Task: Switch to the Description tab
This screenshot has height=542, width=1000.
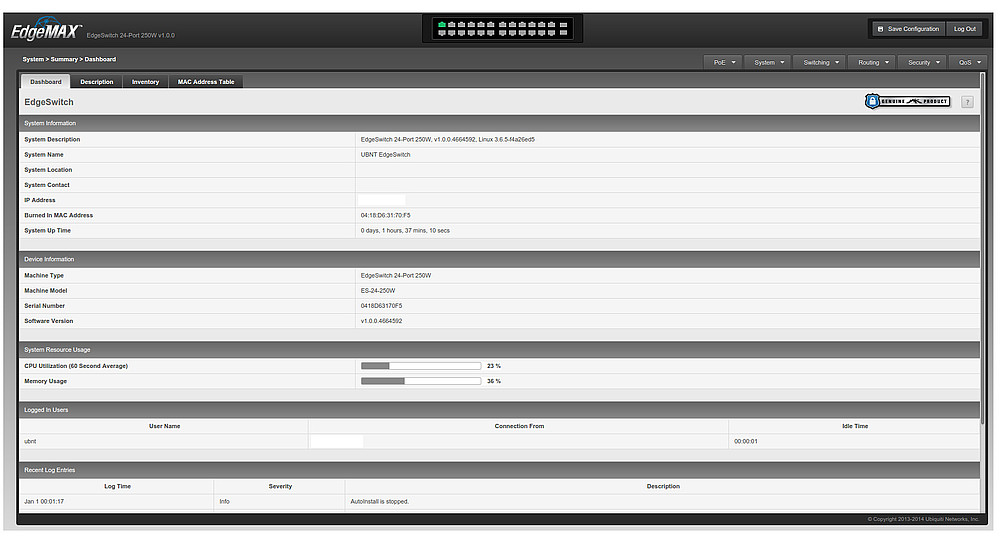Action: click(97, 82)
